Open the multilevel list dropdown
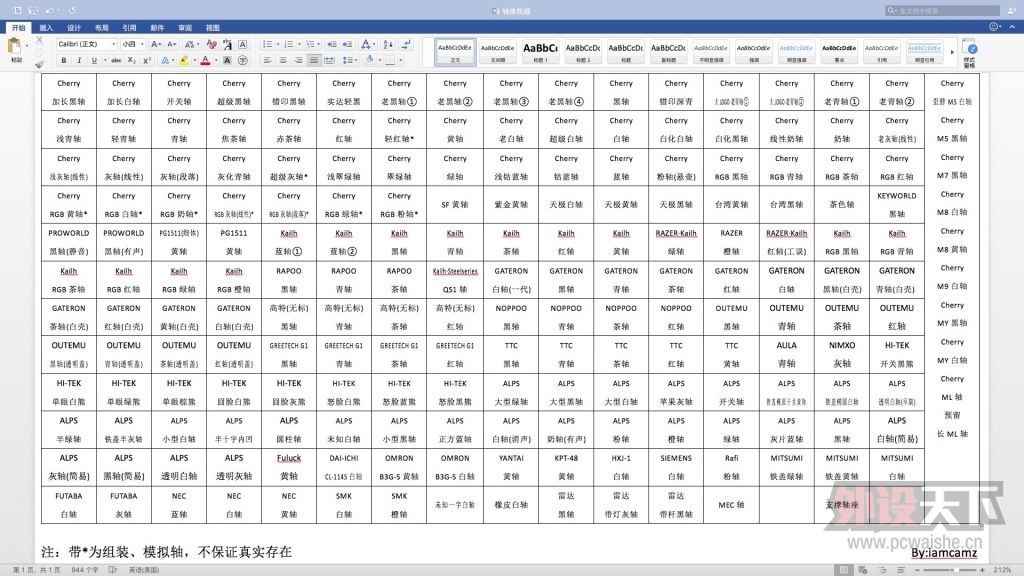This screenshot has height=576, width=1024. (319, 44)
